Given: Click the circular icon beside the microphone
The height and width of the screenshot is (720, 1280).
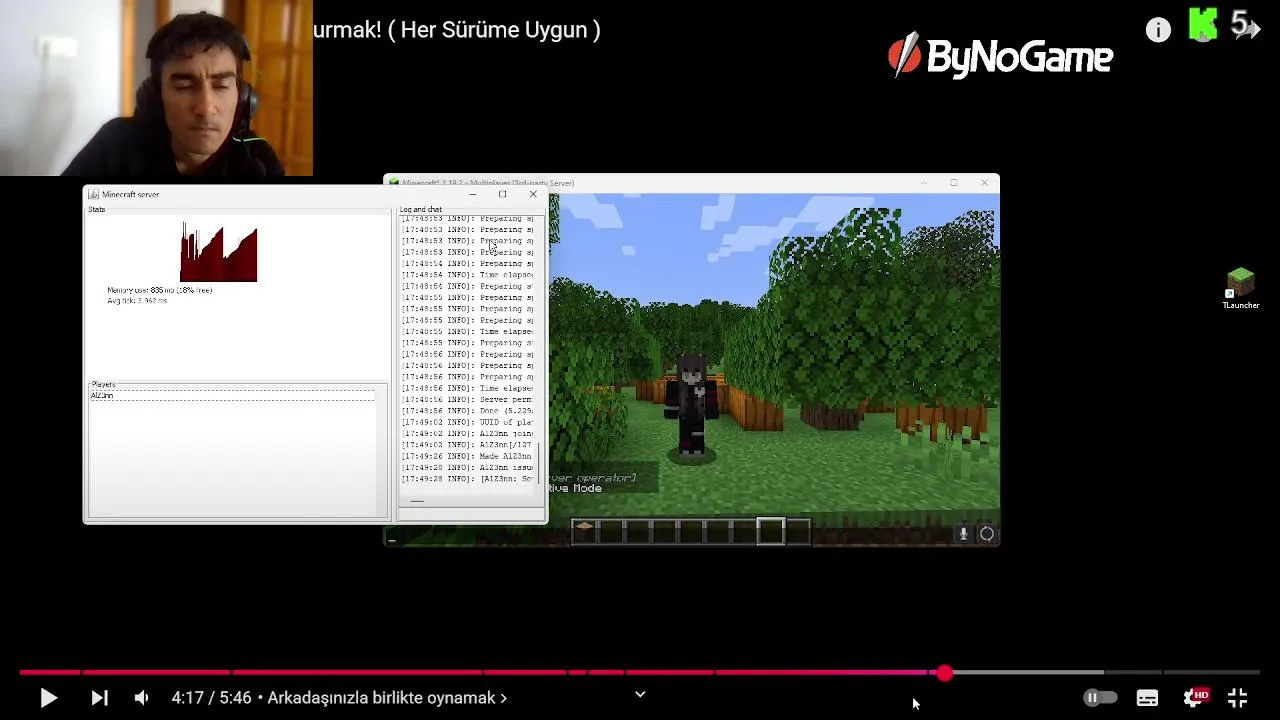Looking at the screenshot, I should point(987,534).
